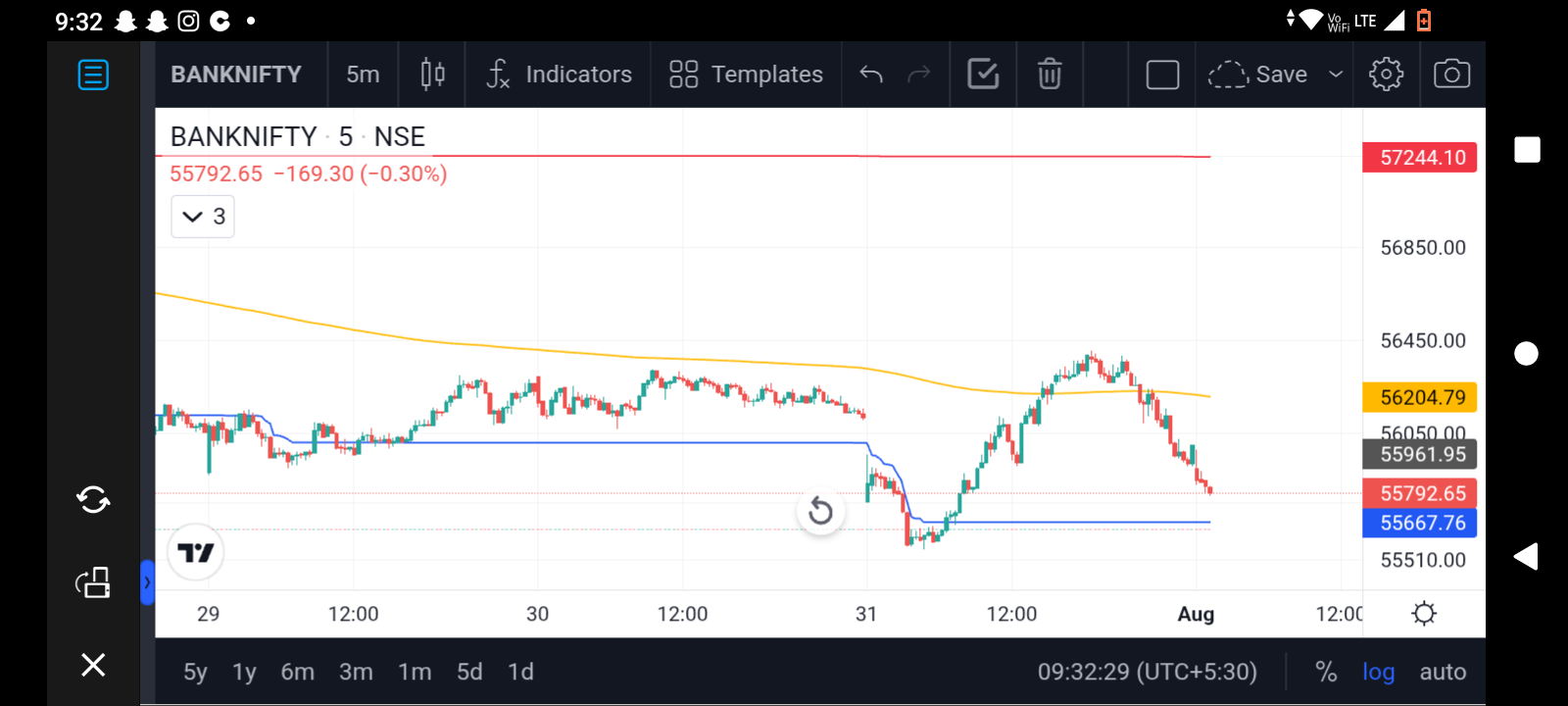The image size is (1568, 706).
Task: Redo the chart action
Action: [918, 75]
